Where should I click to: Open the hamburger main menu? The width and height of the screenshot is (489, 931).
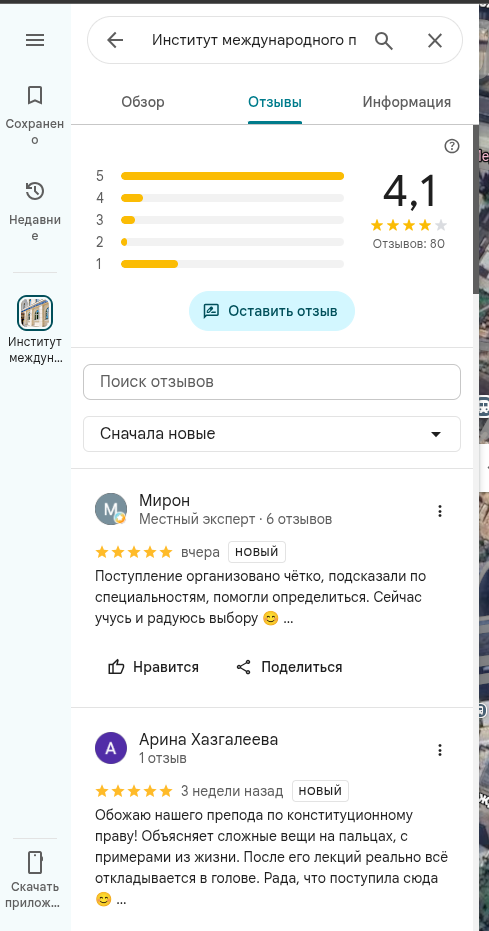35,40
